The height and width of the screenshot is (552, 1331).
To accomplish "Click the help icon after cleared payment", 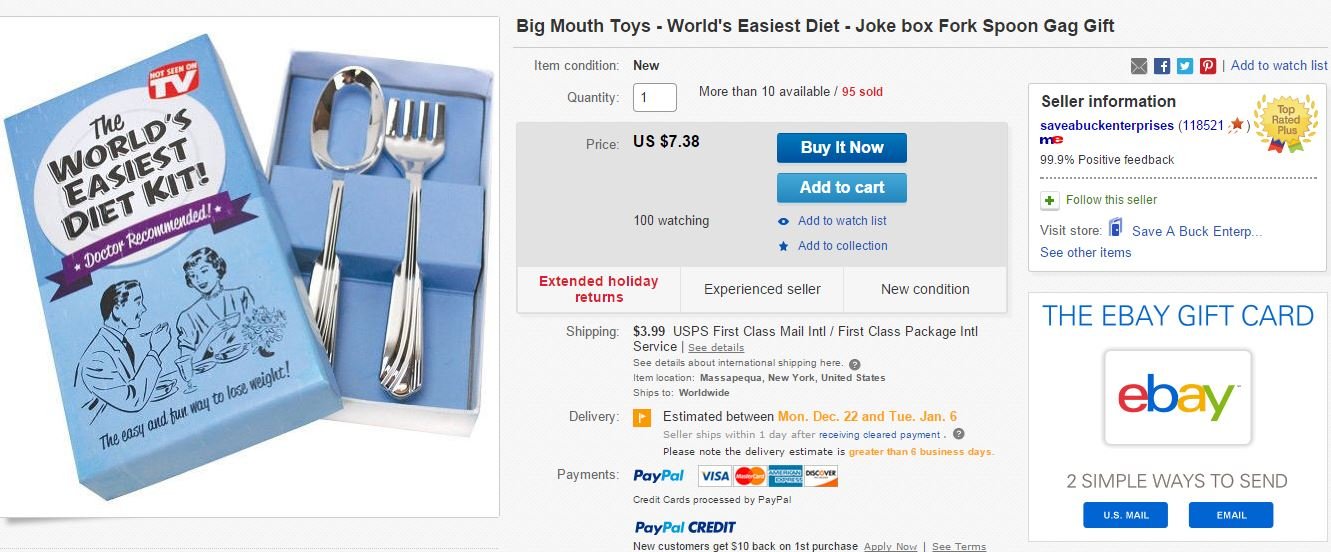I will tap(958, 435).
